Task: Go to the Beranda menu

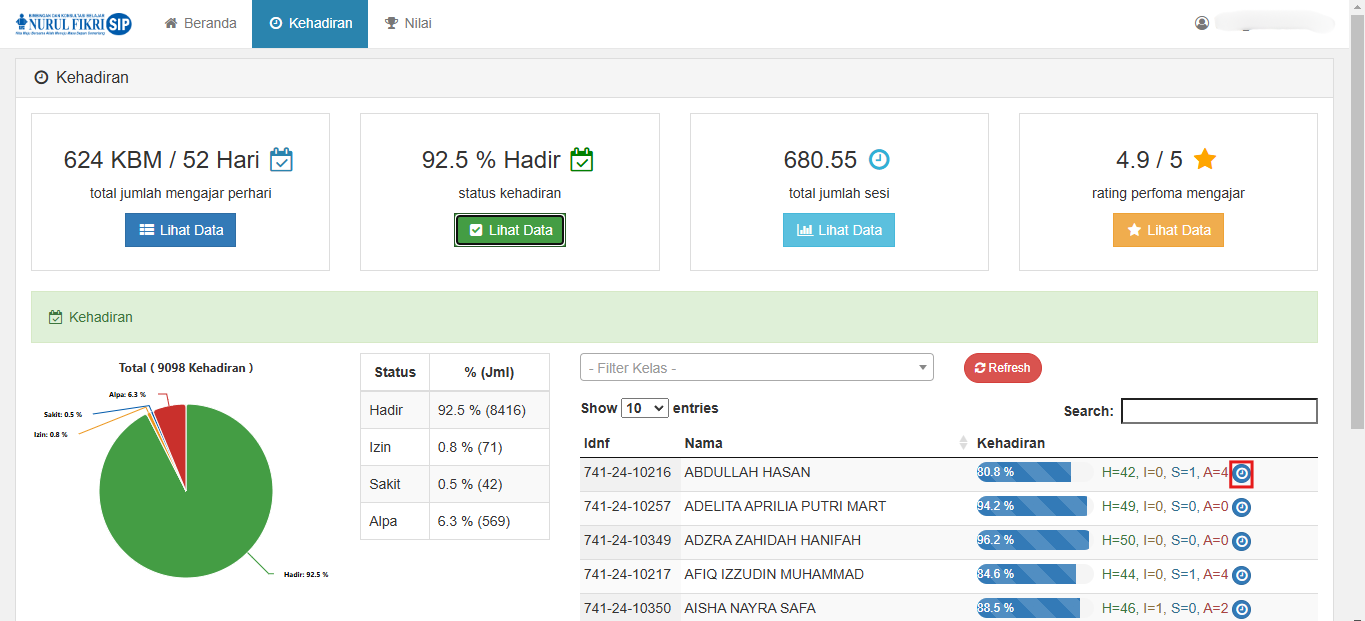Action: tap(200, 23)
